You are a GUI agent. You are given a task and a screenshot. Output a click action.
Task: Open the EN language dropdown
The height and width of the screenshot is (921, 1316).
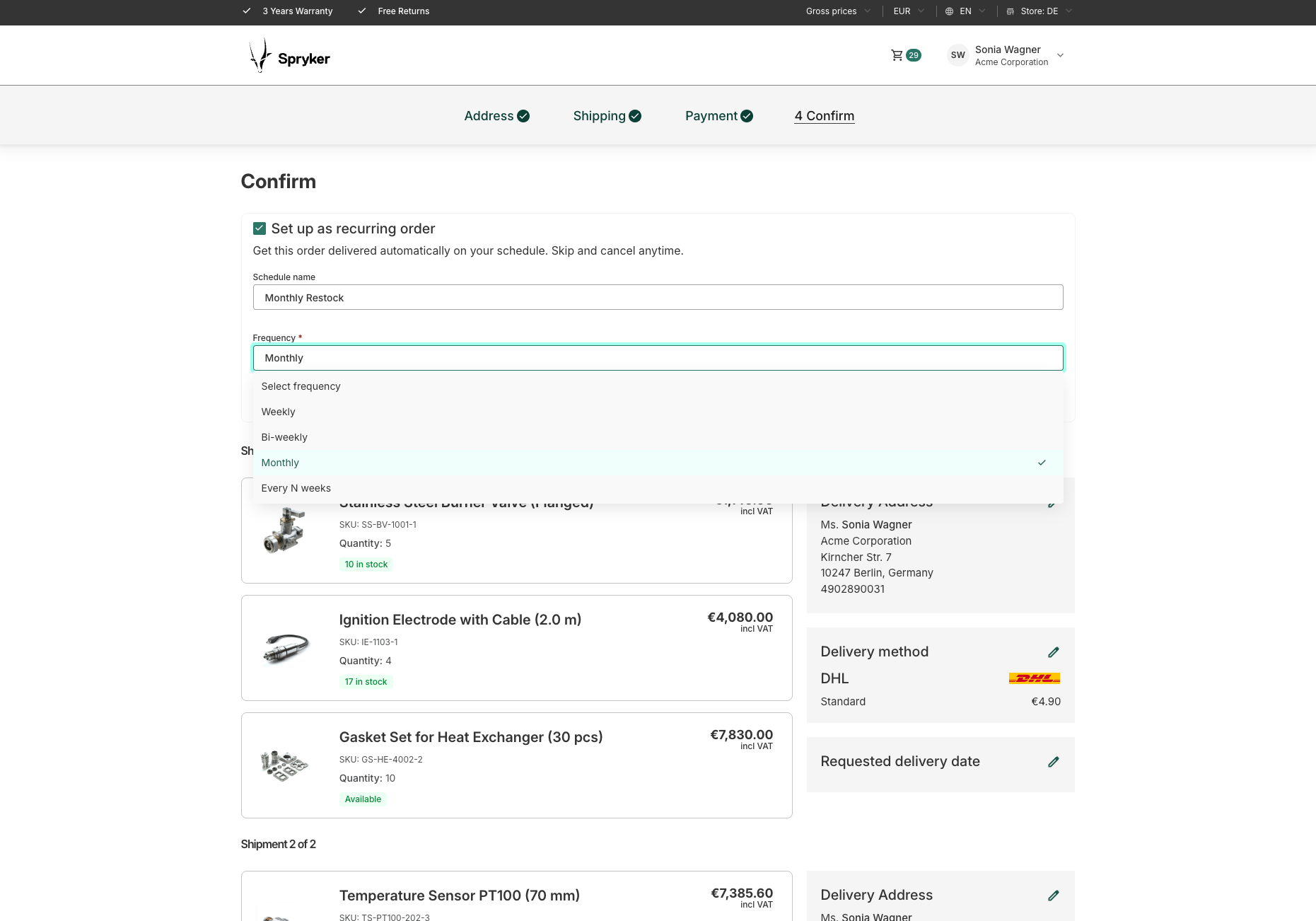(x=965, y=11)
